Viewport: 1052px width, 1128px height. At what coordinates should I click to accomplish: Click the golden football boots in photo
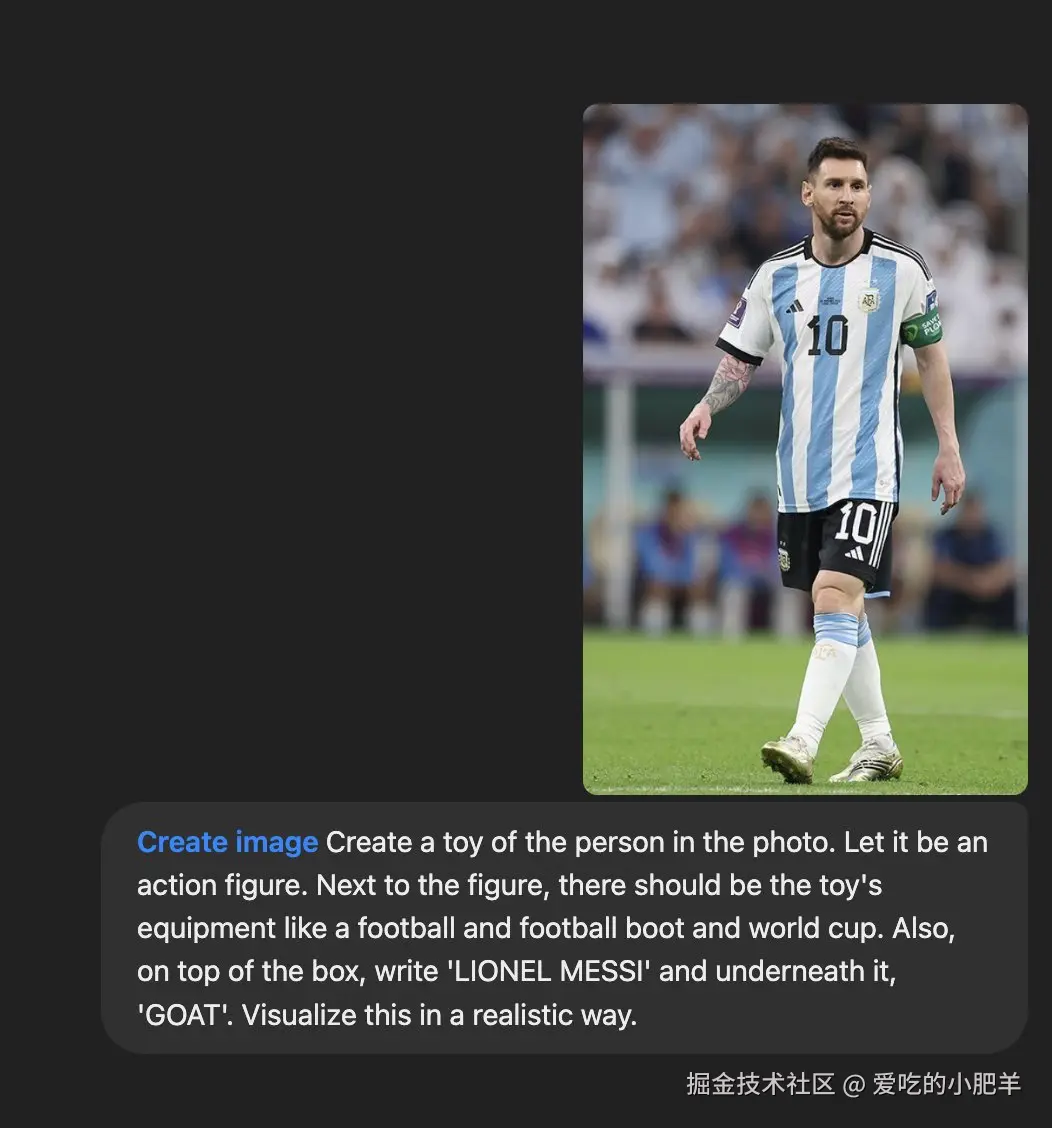pyautogui.click(x=831, y=760)
